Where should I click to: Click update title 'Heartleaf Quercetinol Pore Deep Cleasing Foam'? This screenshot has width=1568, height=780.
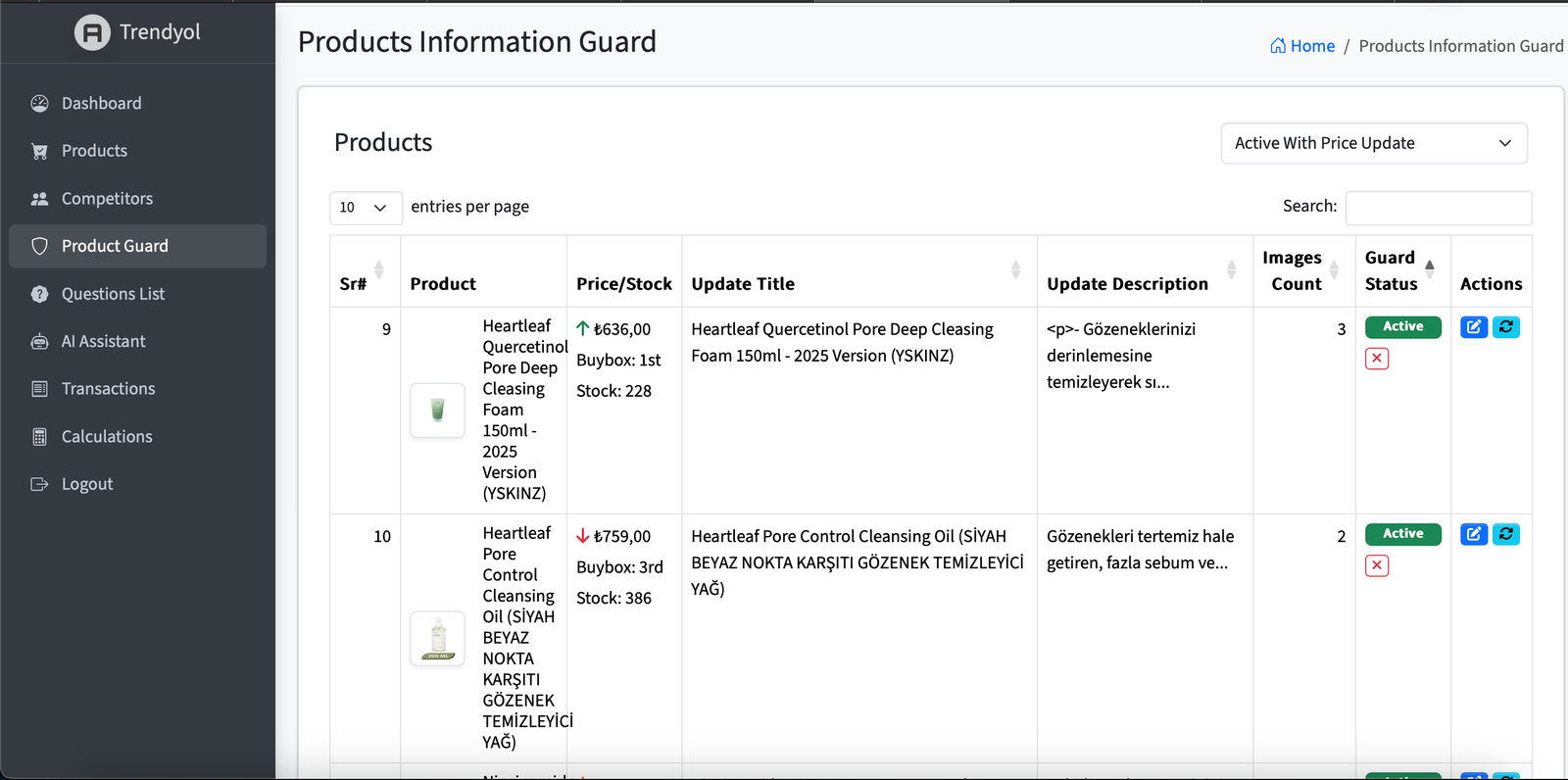[x=842, y=342]
